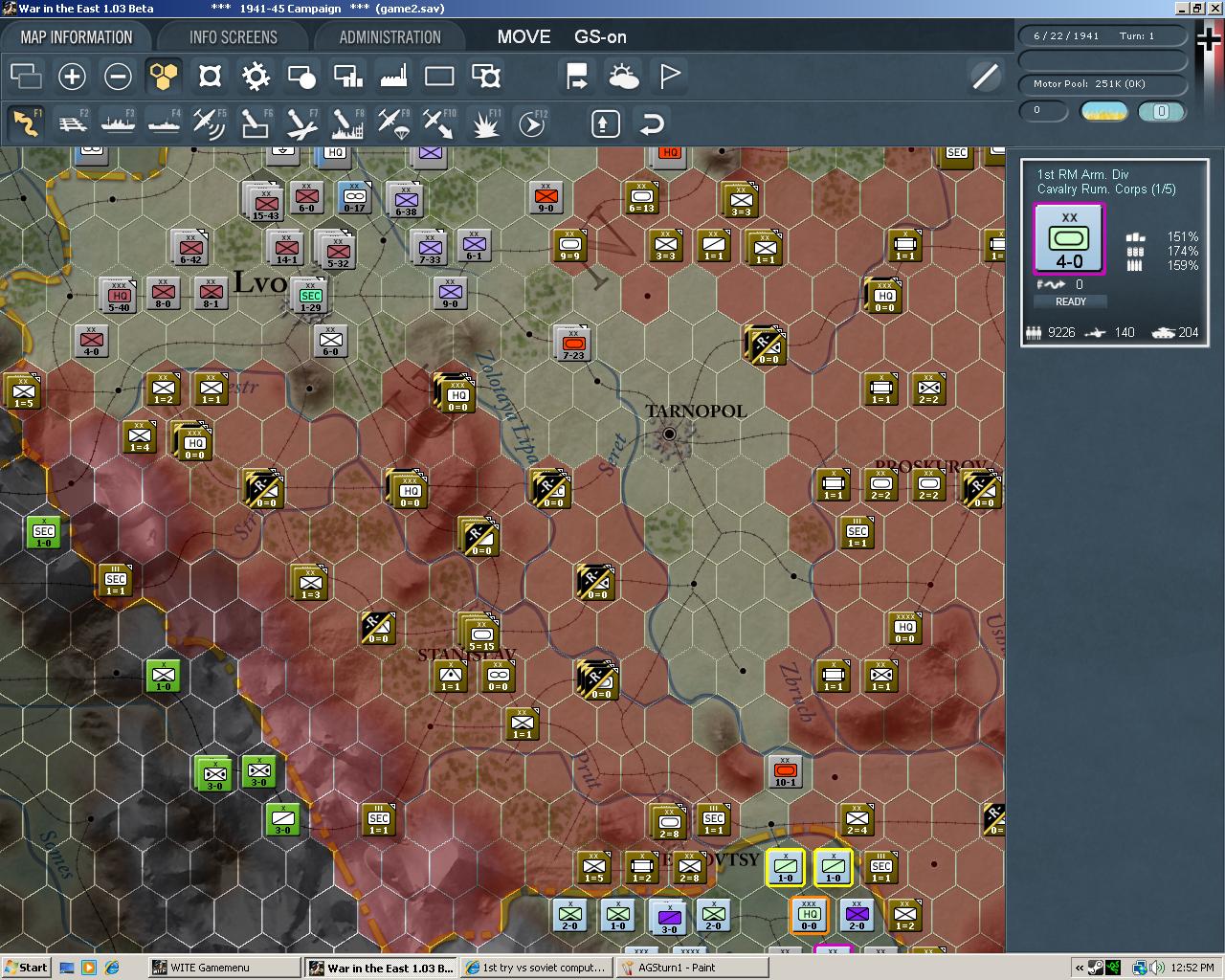Click the 6/22/1941 Turn 1 date field
The image size is (1225, 980).
pyautogui.click(x=1102, y=35)
